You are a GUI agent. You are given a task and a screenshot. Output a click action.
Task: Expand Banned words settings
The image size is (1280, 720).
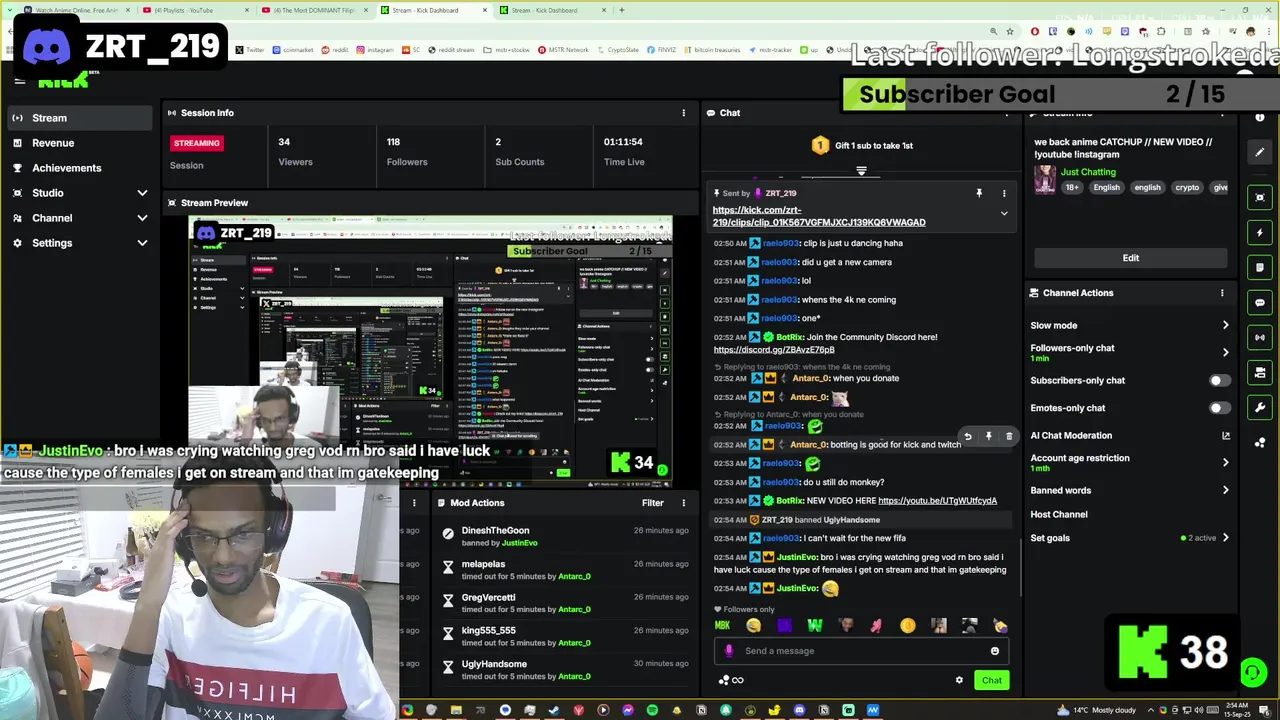coord(1225,490)
